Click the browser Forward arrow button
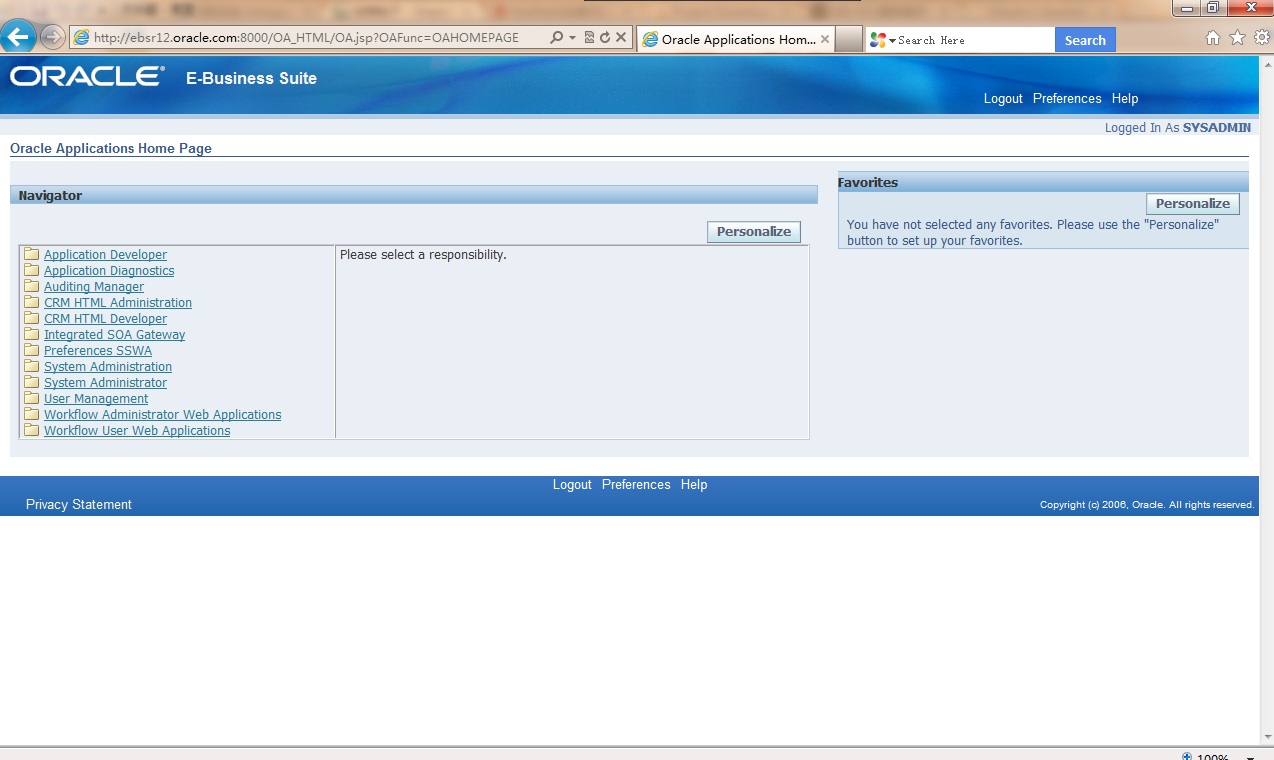1274x760 pixels. click(x=52, y=38)
